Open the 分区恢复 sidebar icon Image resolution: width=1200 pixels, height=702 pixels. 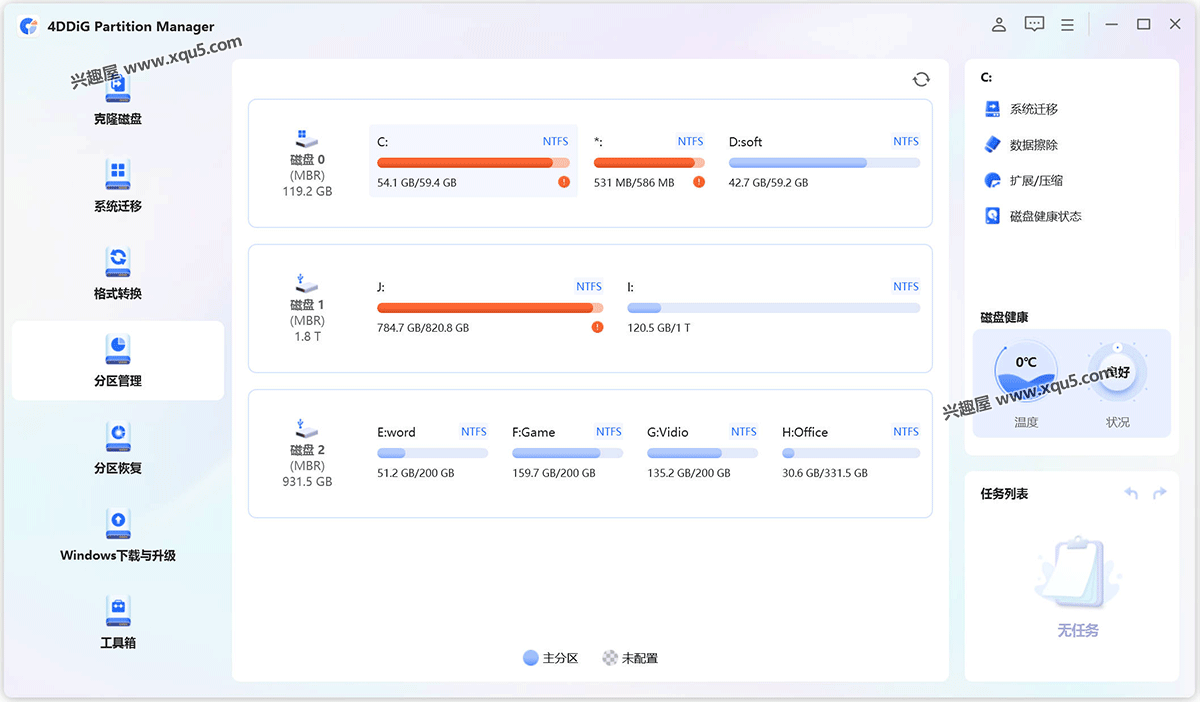(x=118, y=436)
